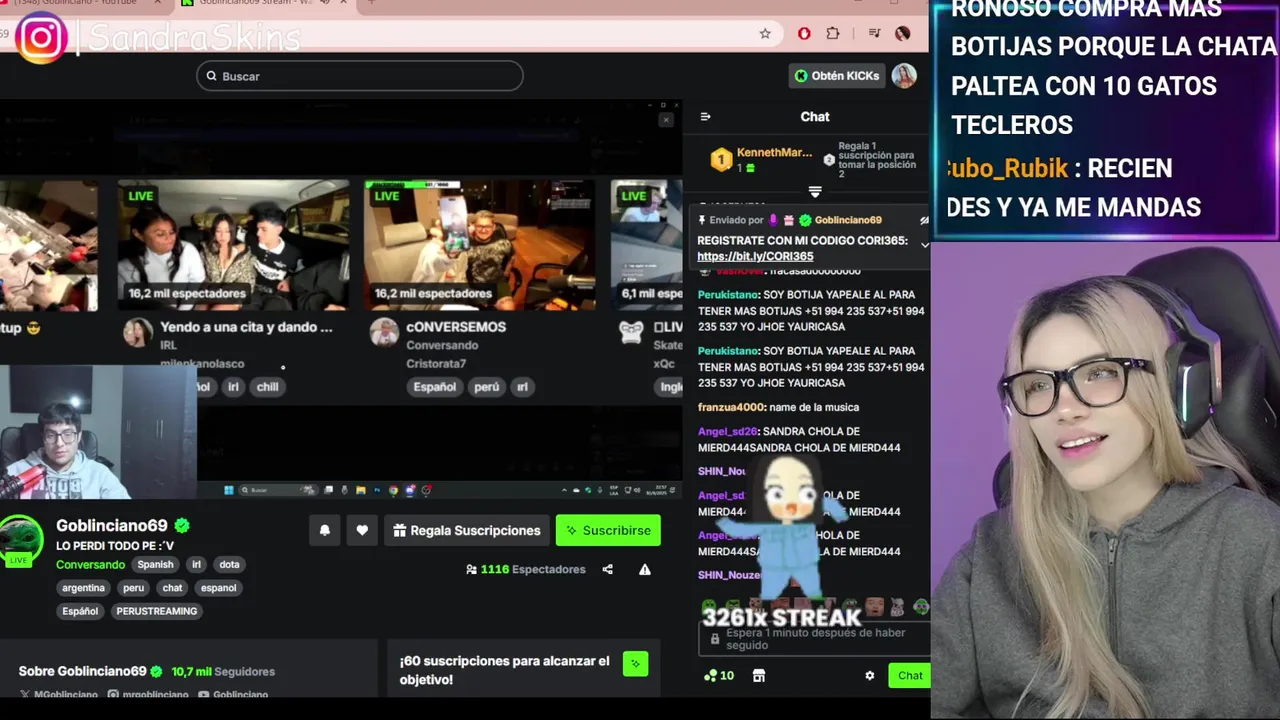Open the browser media control icon

874,34
